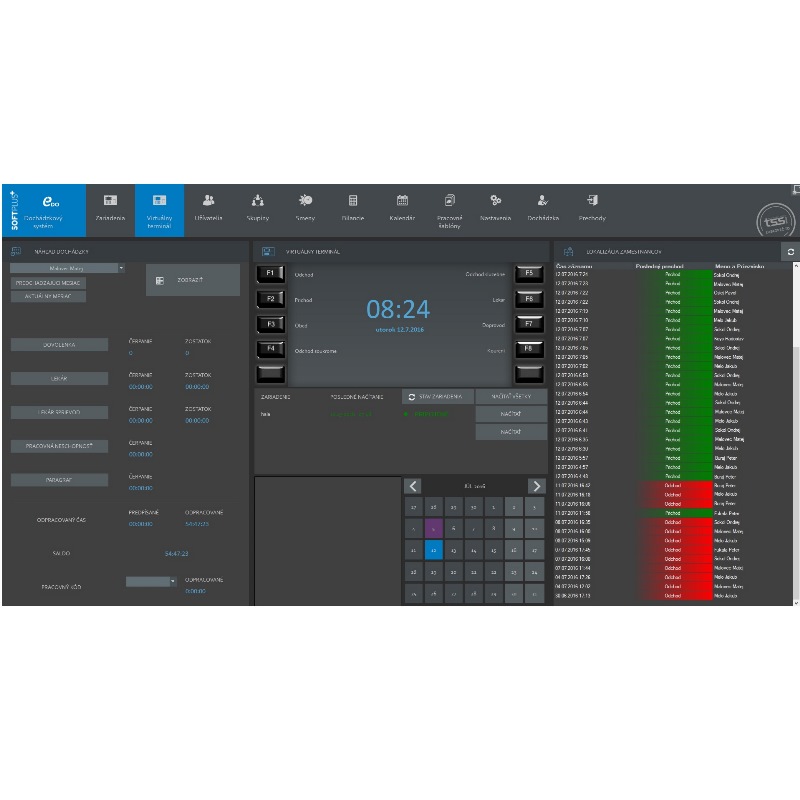Image resolution: width=800 pixels, height=800 pixels.
Task: Select the blue highlighted day 12 in calendar
Action: (434, 549)
